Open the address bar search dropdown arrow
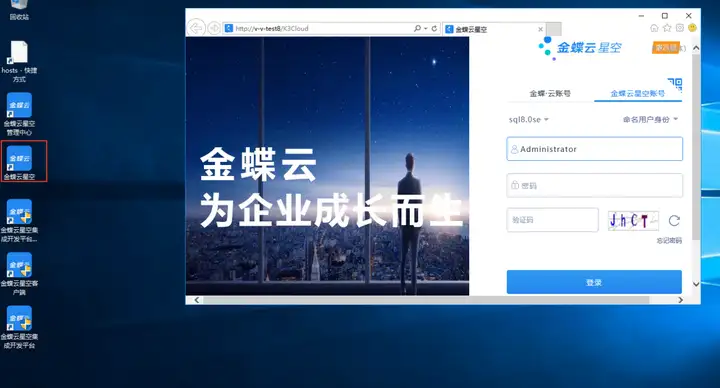Screen dimensions: 720x388 [x=426, y=28]
